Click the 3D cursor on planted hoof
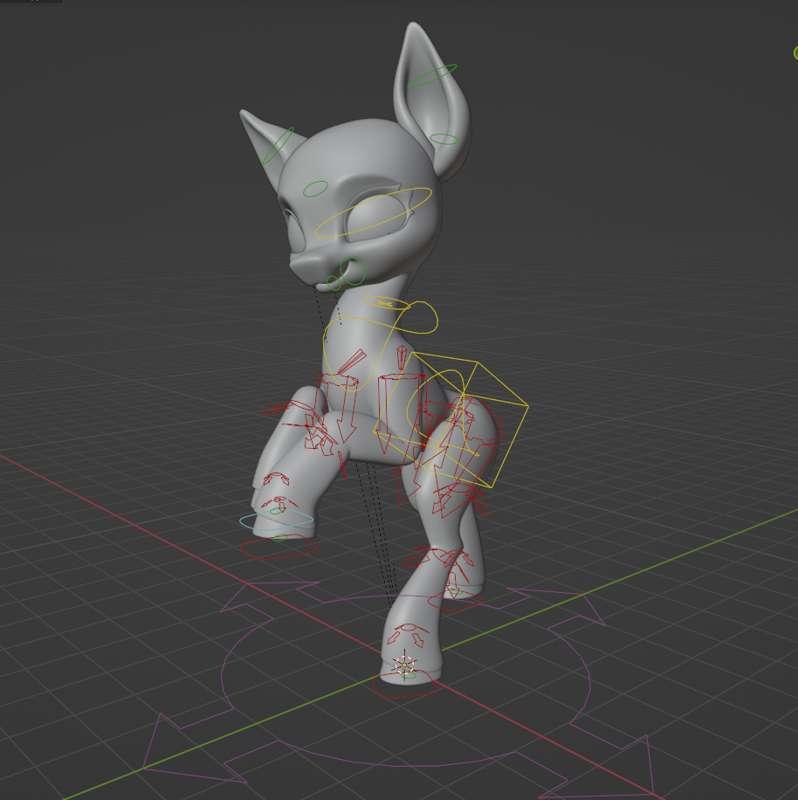Viewport: 798px width, 800px height. [x=404, y=666]
